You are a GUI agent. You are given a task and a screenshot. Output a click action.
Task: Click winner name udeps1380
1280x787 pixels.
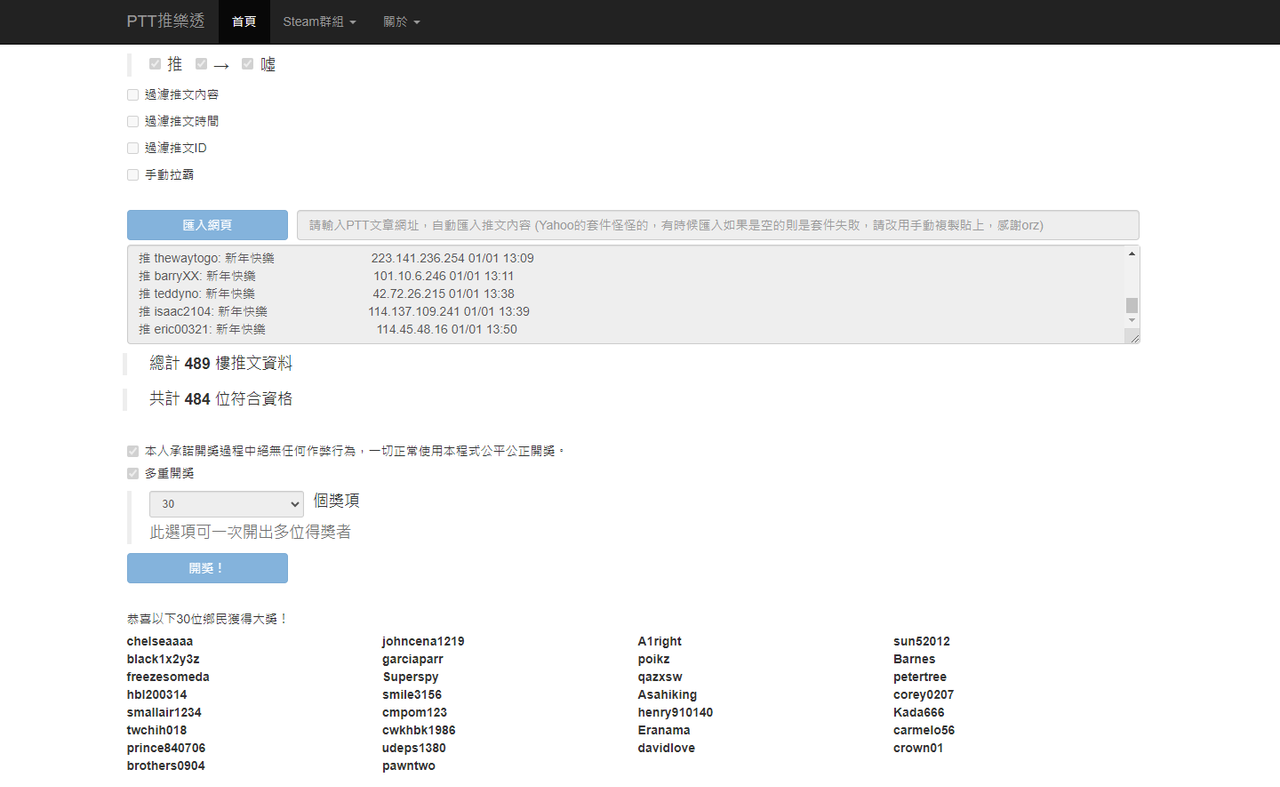tap(414, 748)
